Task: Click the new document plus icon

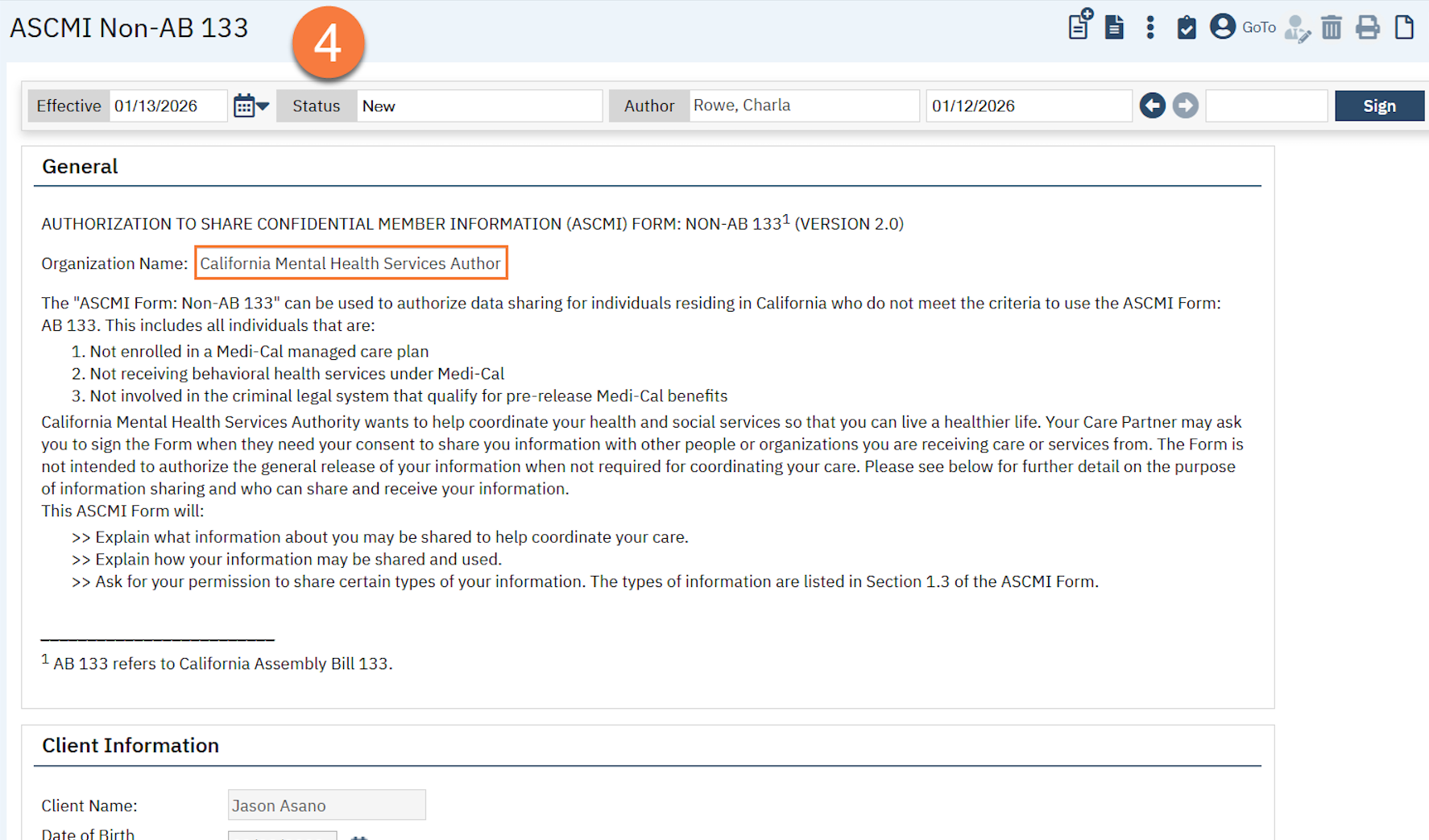Action: coord(1079,26)
